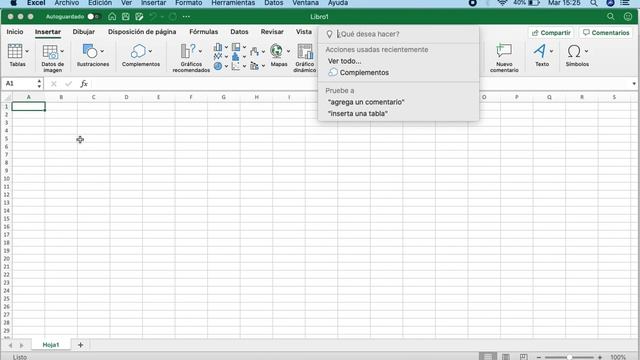This screenshot has width=640, height=360.
Task: Click the Gráfico dinámico icon
Action: (x=305, y=52)
